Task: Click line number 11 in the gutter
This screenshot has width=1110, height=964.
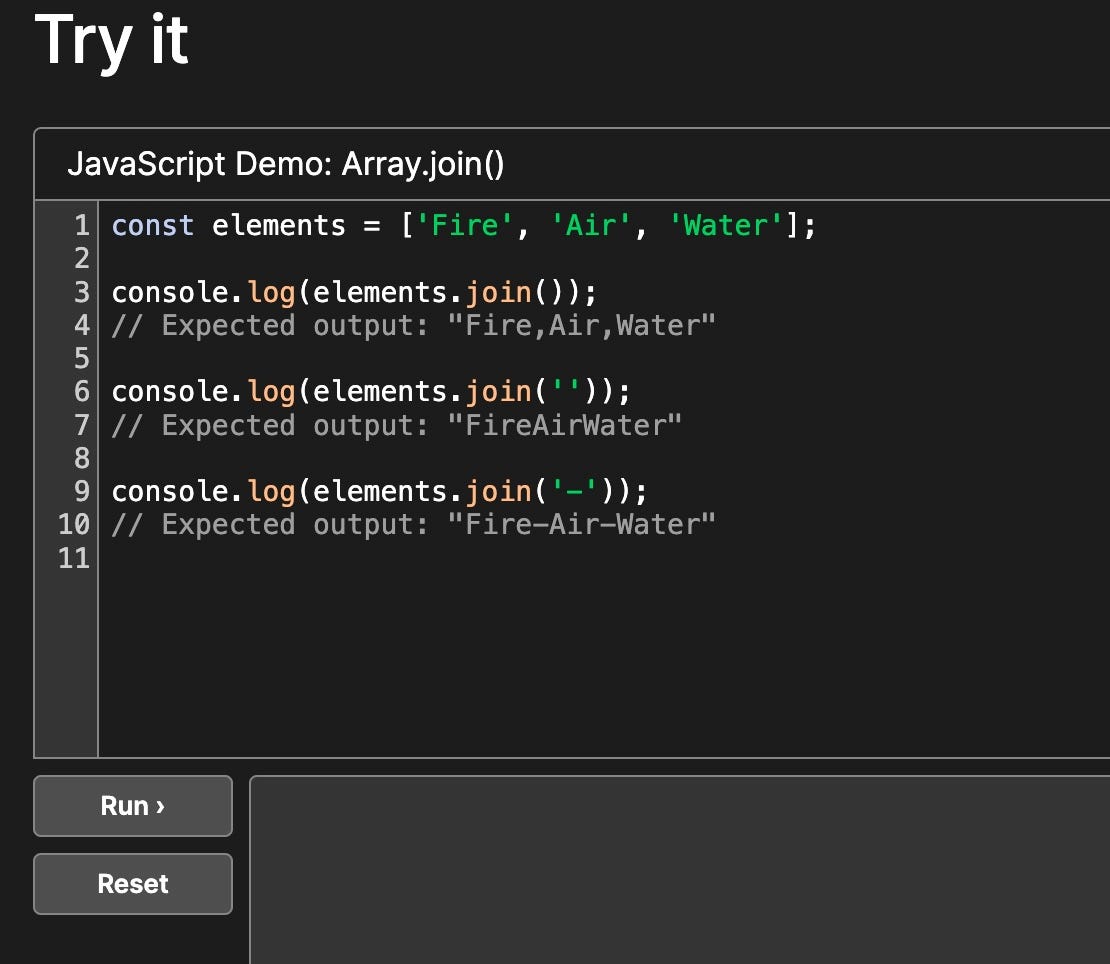Action: 73,558
